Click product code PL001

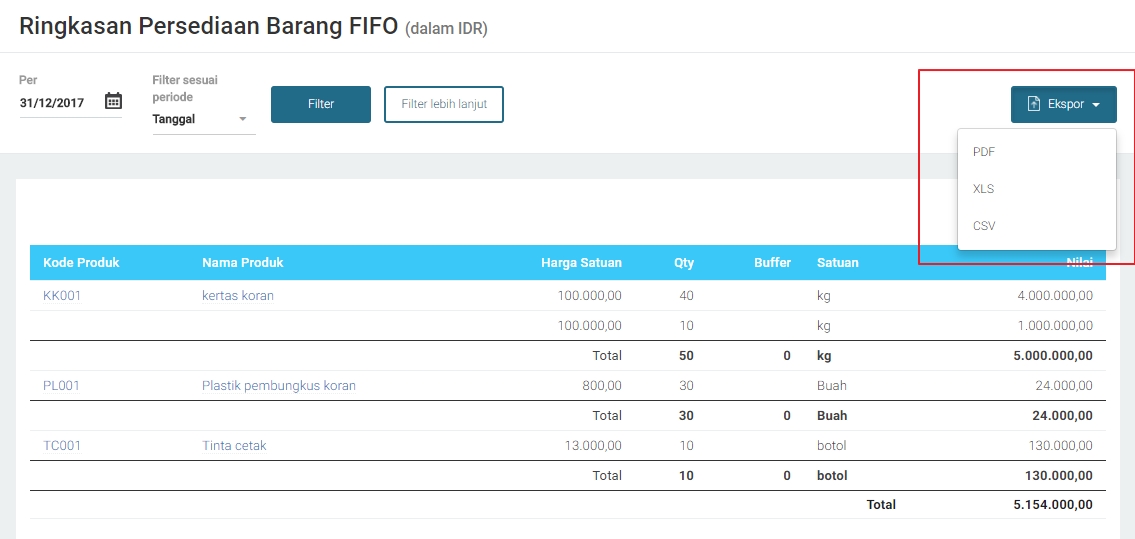(61, 386)
